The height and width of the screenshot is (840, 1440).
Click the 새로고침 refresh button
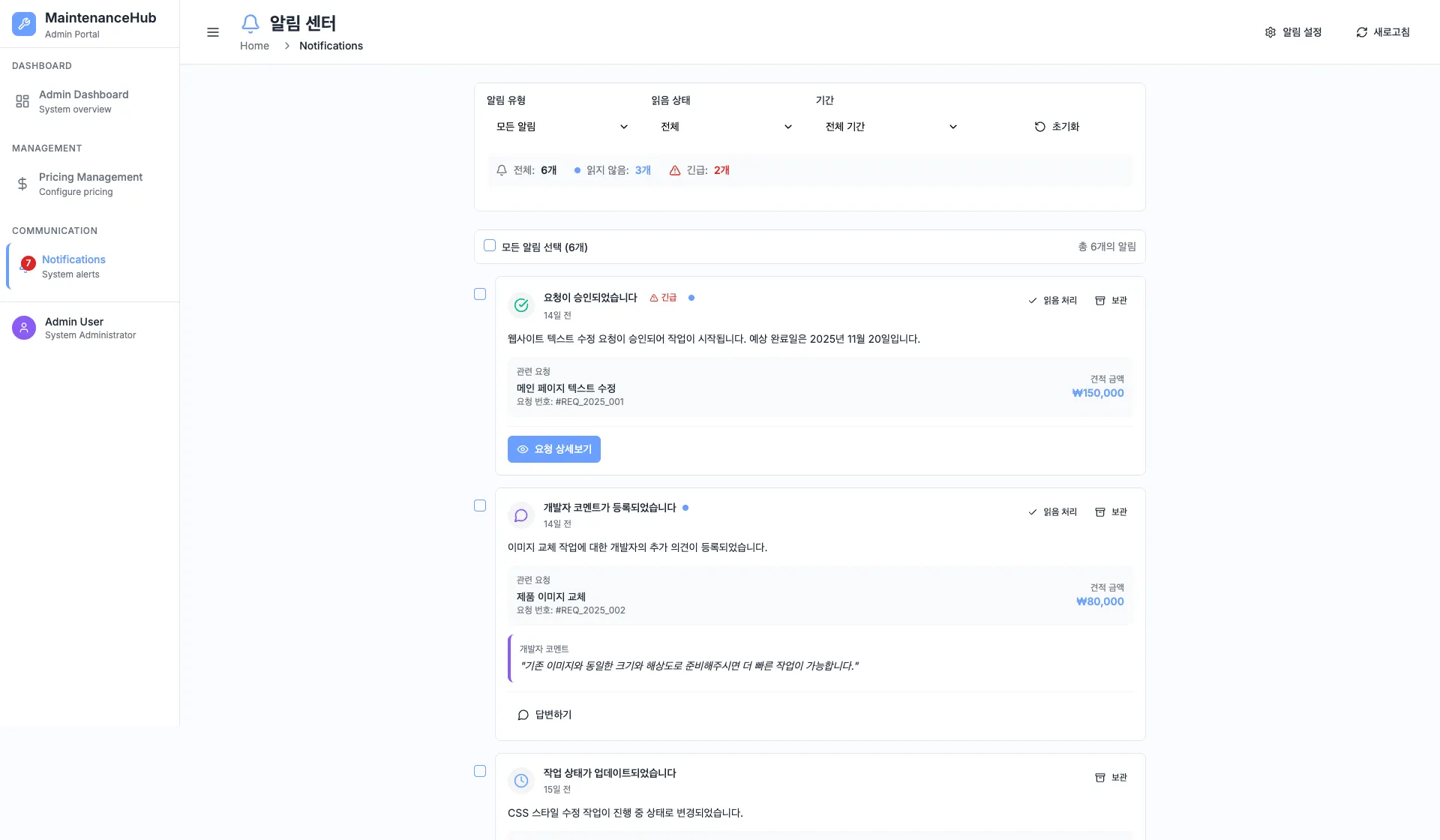(1383, 32)
